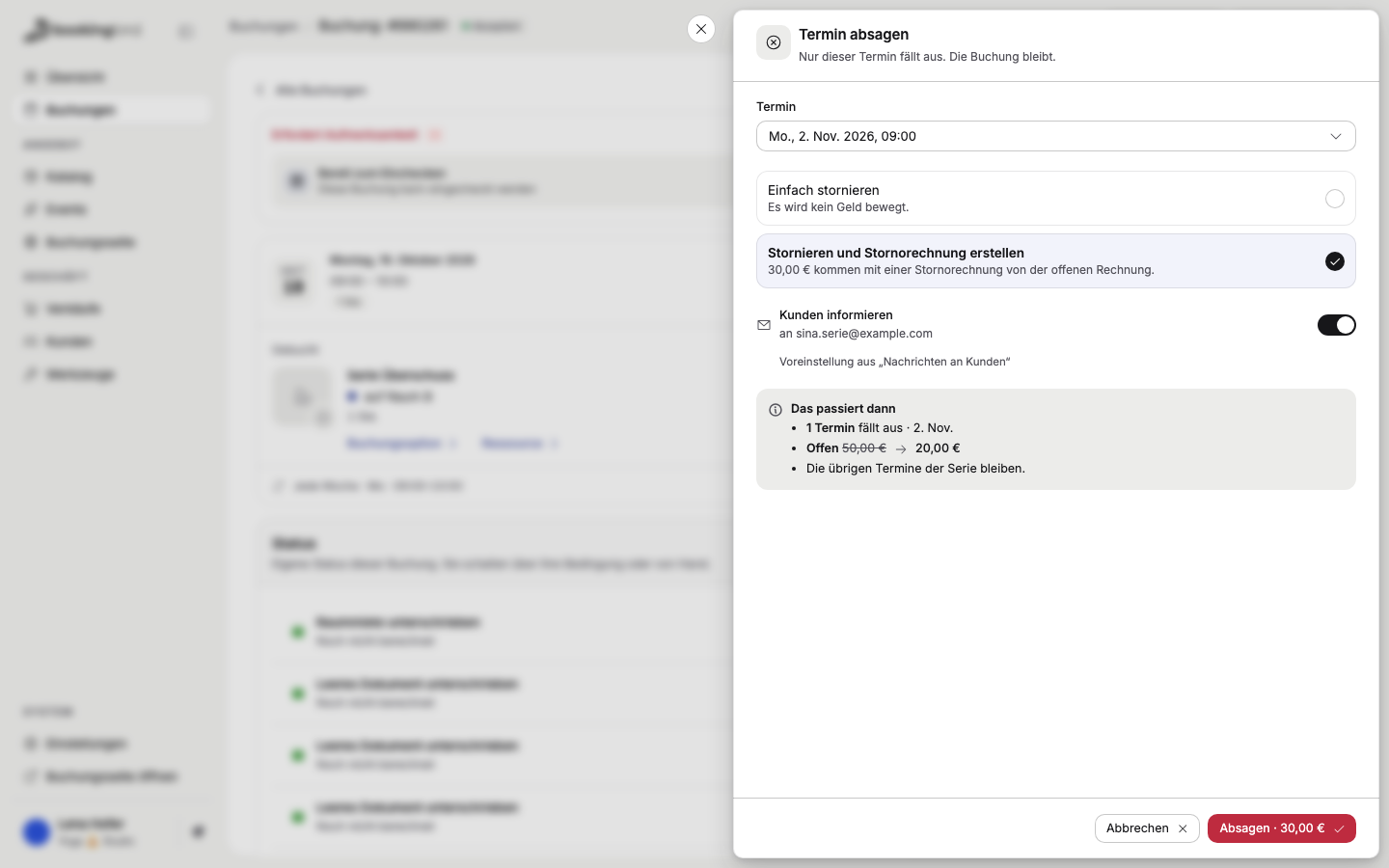Close the Termin absagen panel with the X
The image size is (1389, 868).
701,29
